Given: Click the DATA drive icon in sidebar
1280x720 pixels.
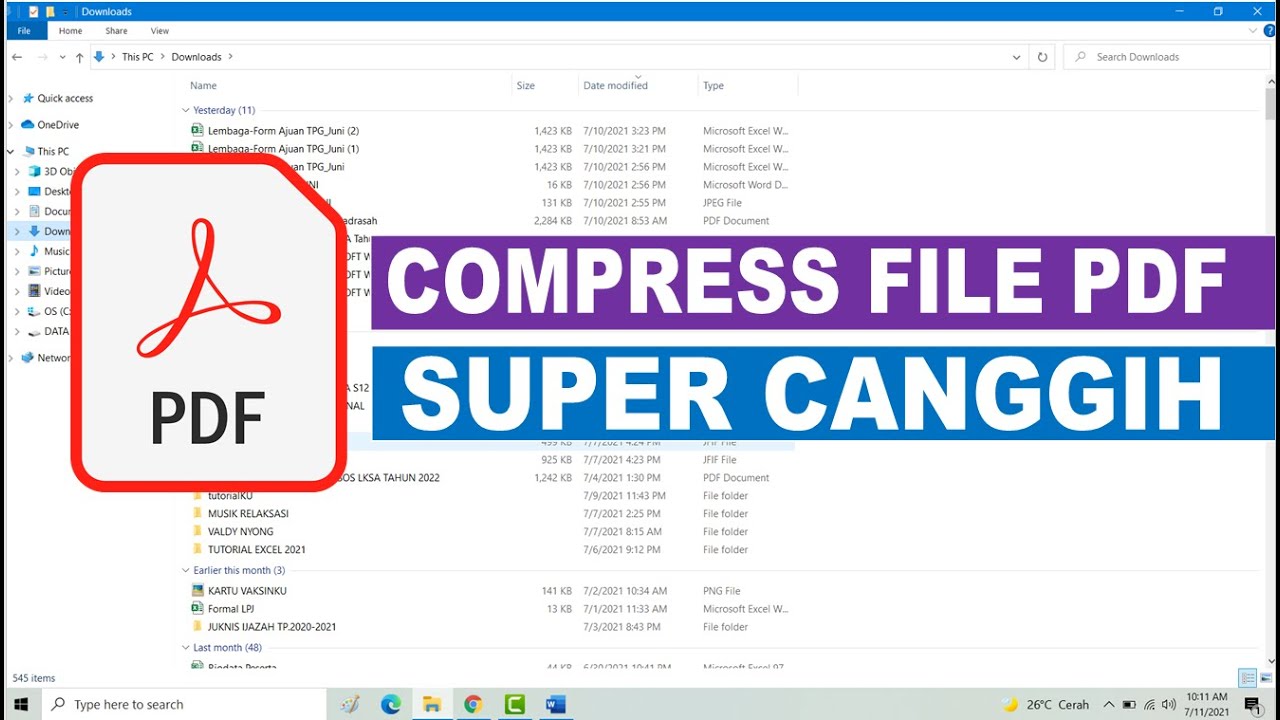Looking at the screenshot, I should click(x=35, y=331).
